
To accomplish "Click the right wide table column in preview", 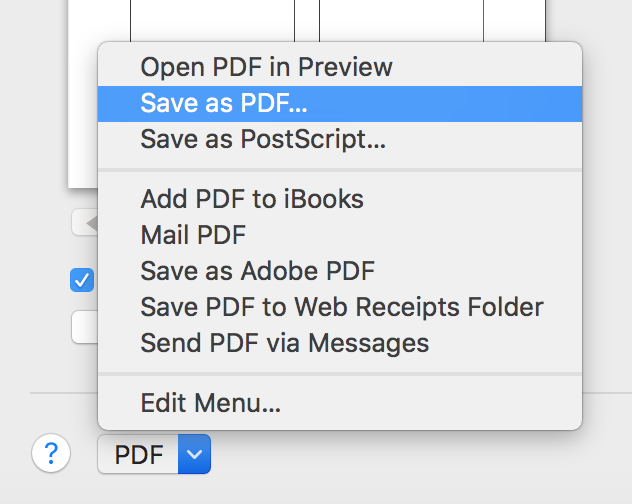I will 400,20.
